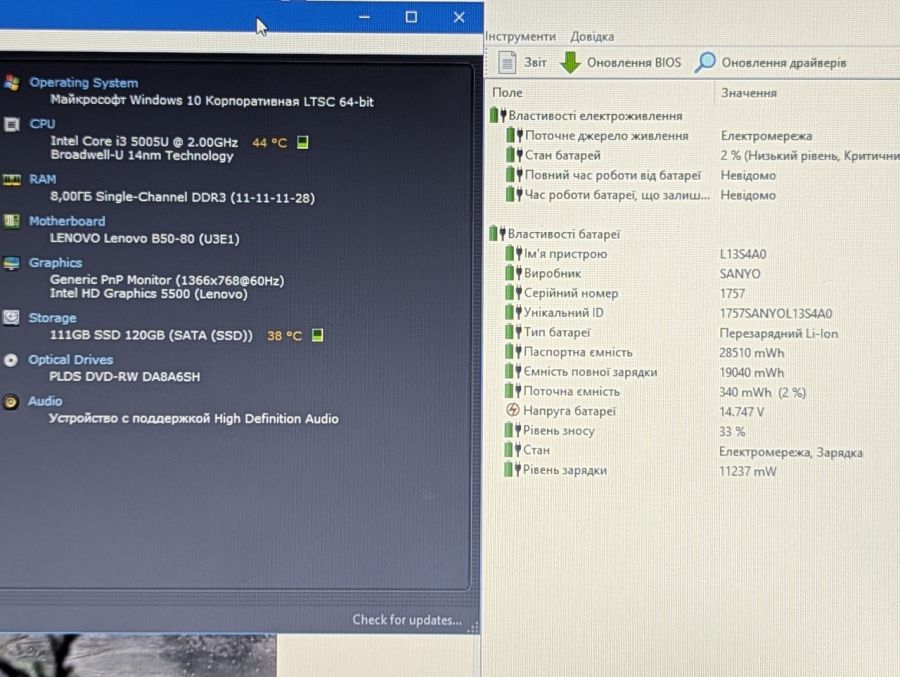Minimize the Speccy window
The width and height of the screenshot is (900, 677).
pos(364,17)
